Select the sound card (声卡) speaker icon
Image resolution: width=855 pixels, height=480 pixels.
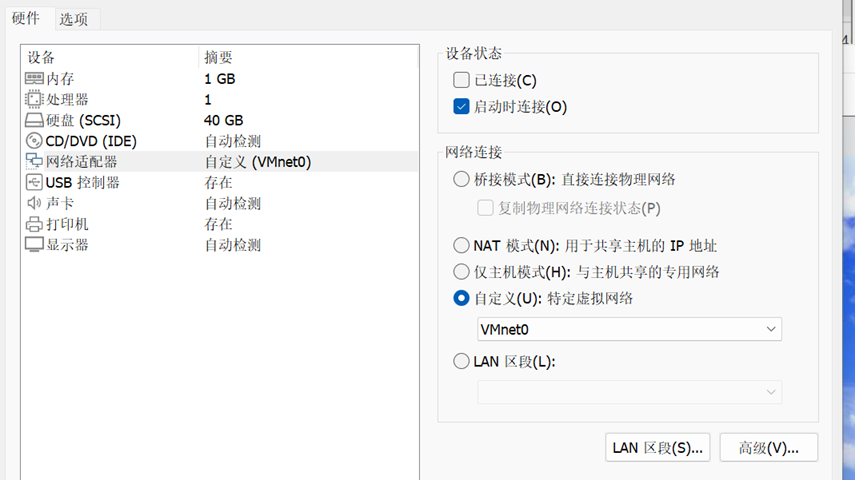point(34,203)
